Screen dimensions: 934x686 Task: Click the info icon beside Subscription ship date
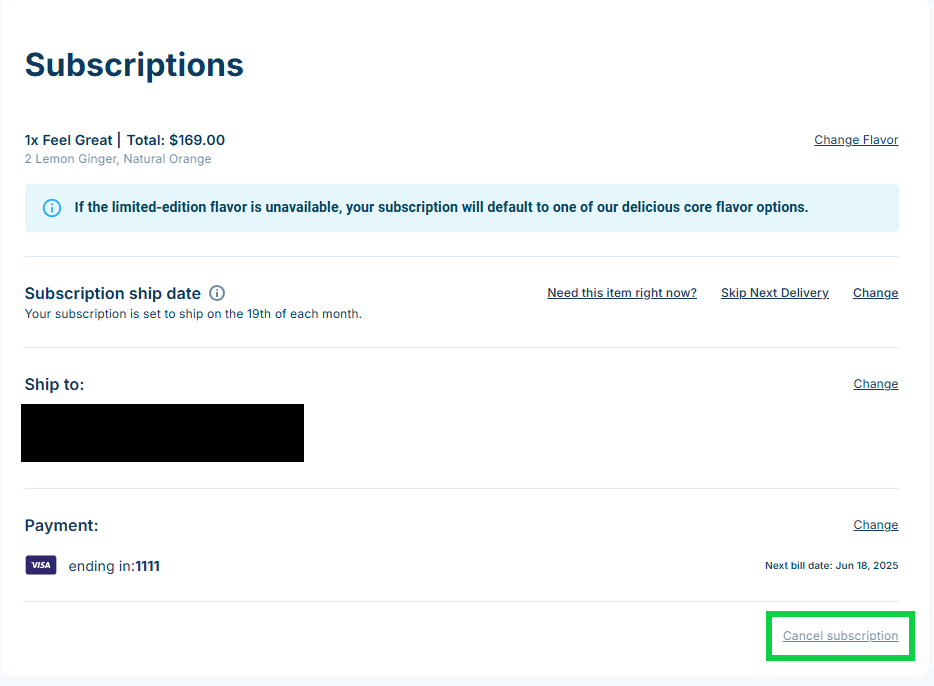tap(217, 293)
